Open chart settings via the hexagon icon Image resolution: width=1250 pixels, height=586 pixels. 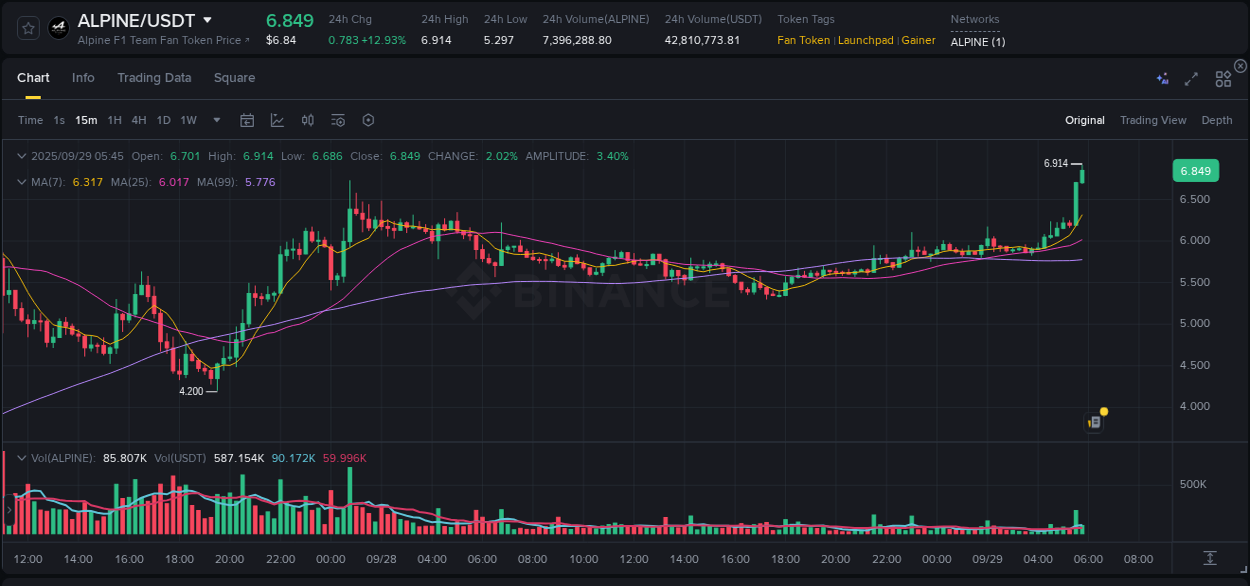pyautogui.click(x=368, y=119)
